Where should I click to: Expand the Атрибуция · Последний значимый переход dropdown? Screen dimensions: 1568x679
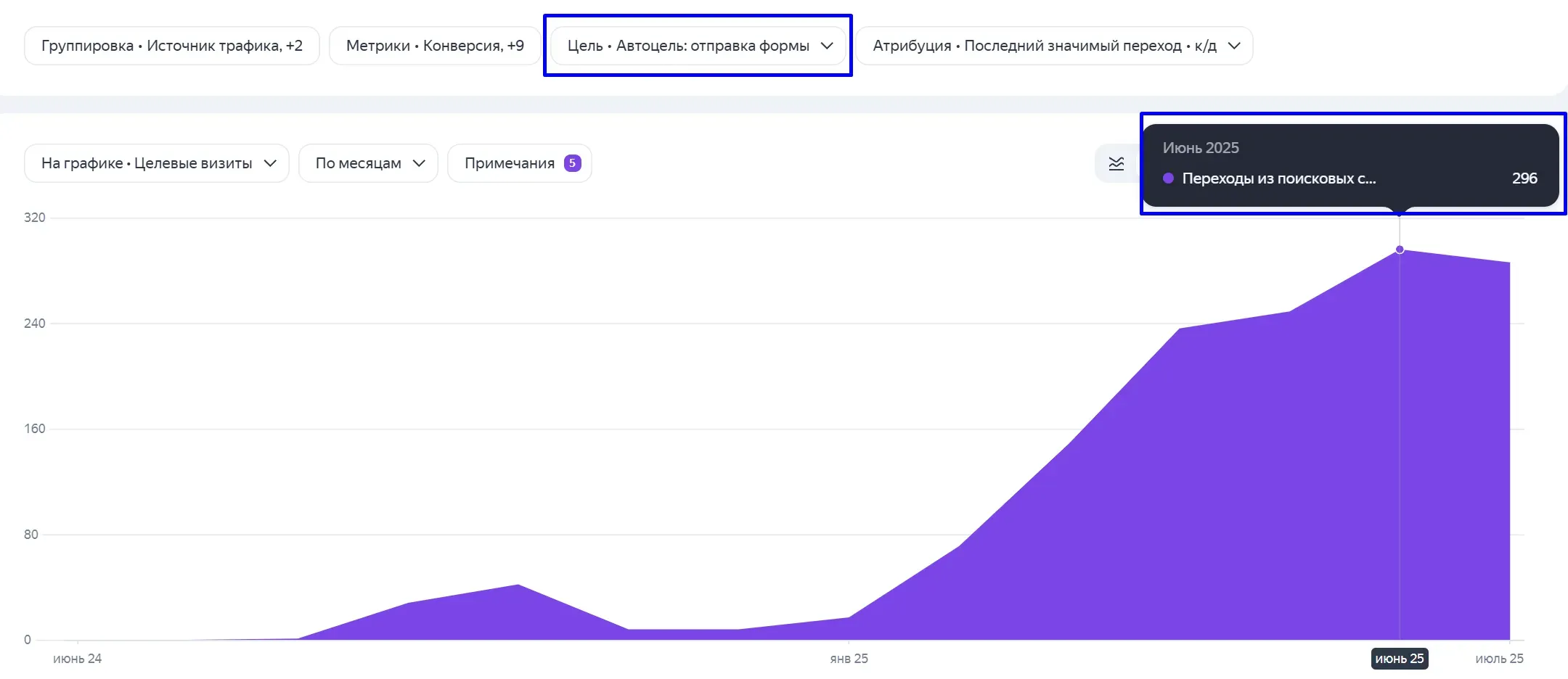click(1054, 46)
